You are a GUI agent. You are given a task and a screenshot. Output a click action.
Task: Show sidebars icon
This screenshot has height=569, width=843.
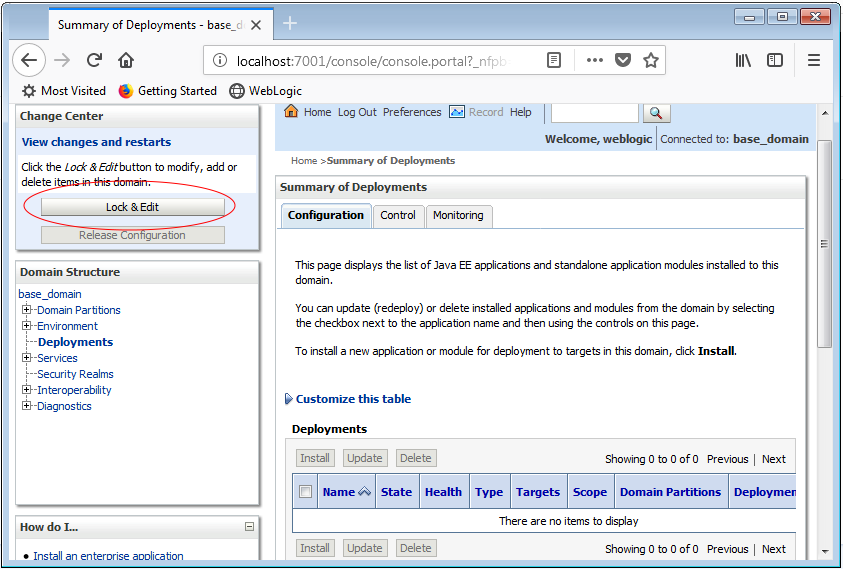[775, 60]
